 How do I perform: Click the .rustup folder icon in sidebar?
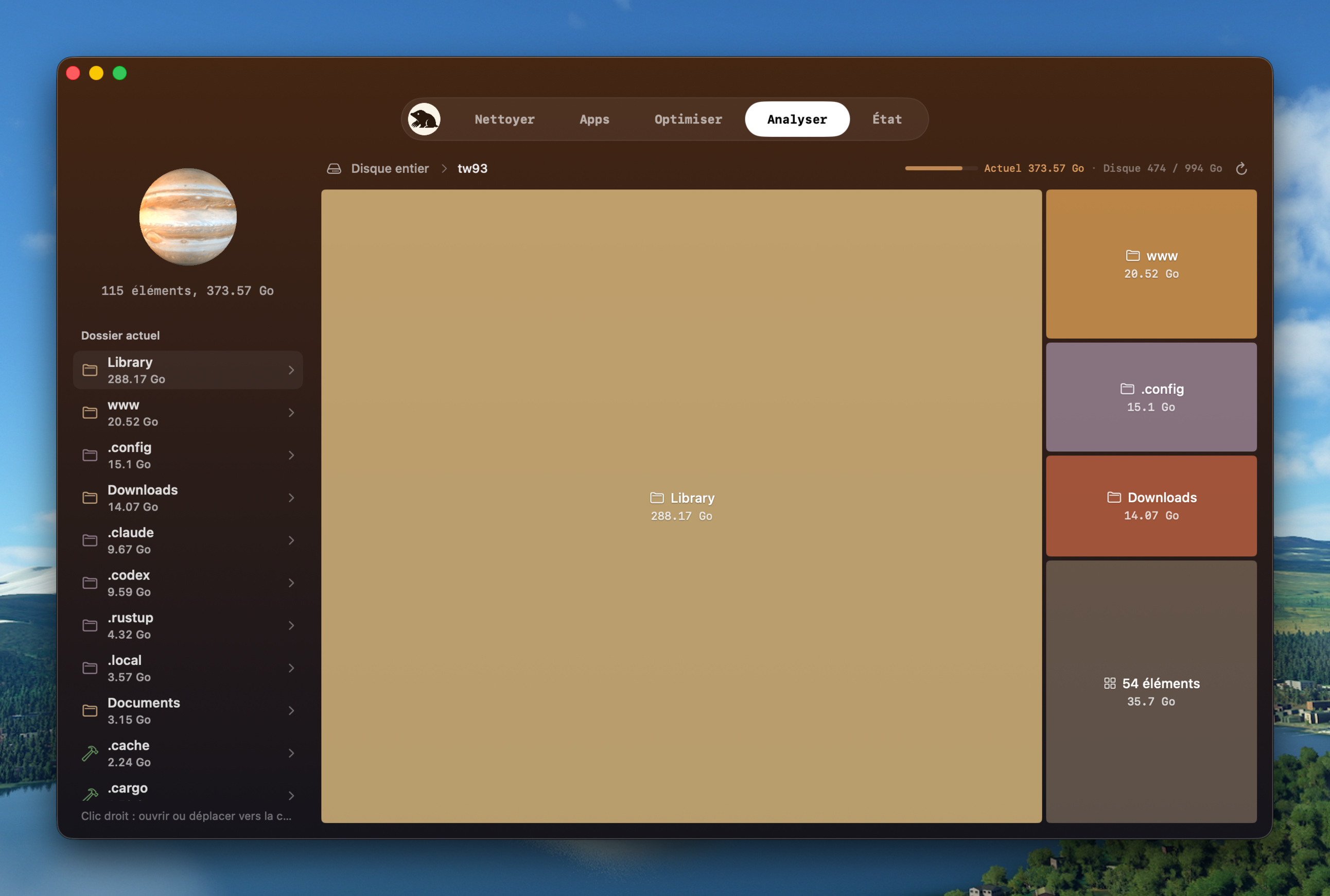(90, 626)
